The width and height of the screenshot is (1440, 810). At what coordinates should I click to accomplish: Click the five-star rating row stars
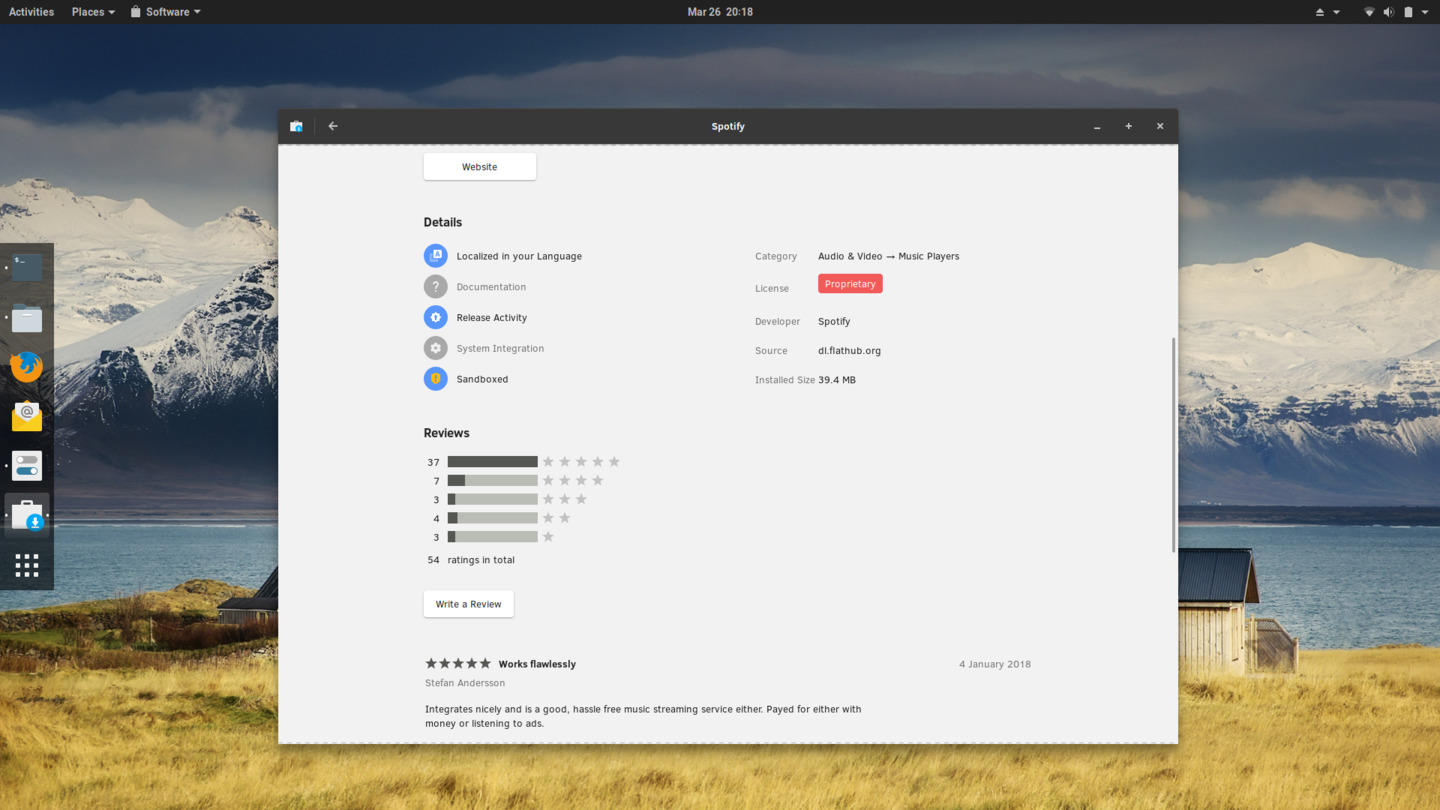(581, 462)
